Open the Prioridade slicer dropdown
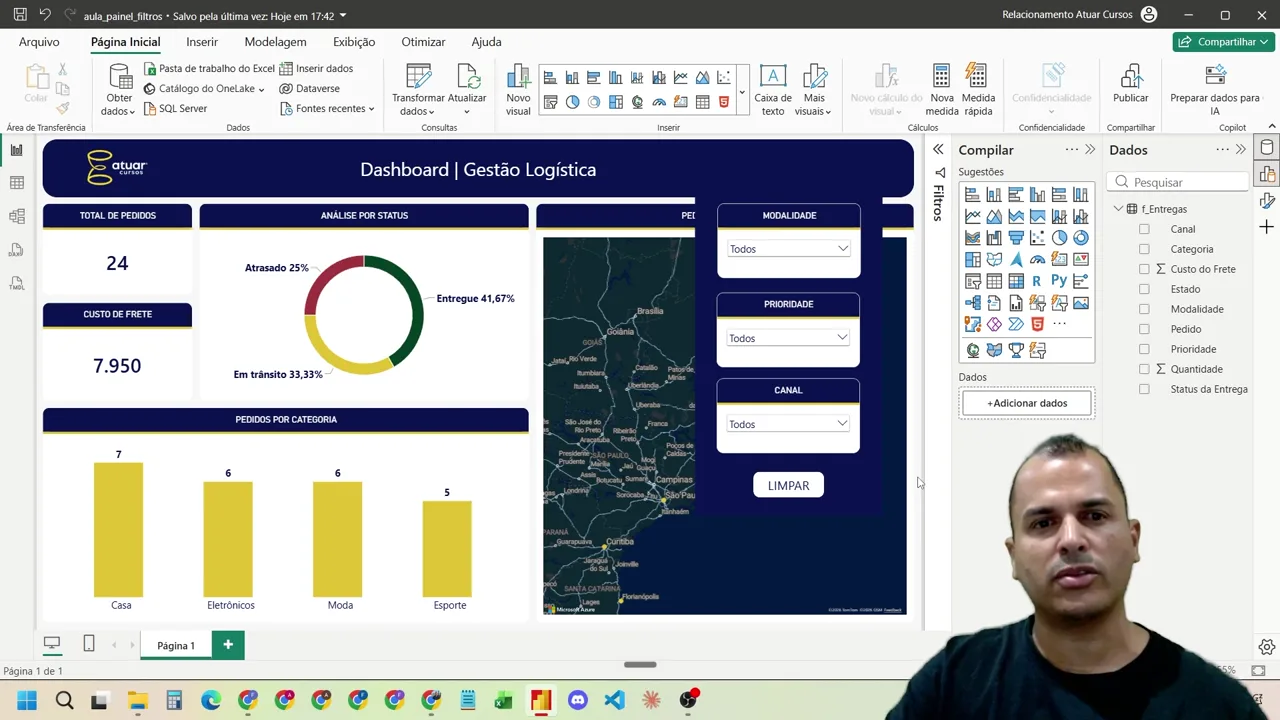1280x720 pixels. [788, 338]
